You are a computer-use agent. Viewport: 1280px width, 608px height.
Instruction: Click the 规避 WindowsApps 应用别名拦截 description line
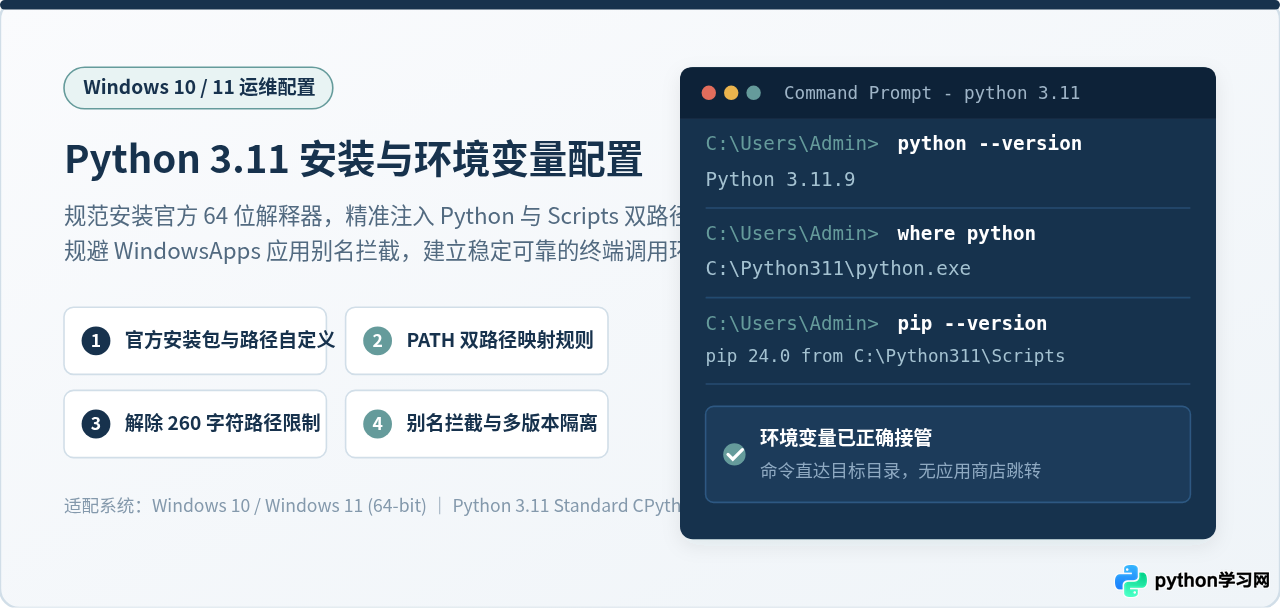[372, 250]
